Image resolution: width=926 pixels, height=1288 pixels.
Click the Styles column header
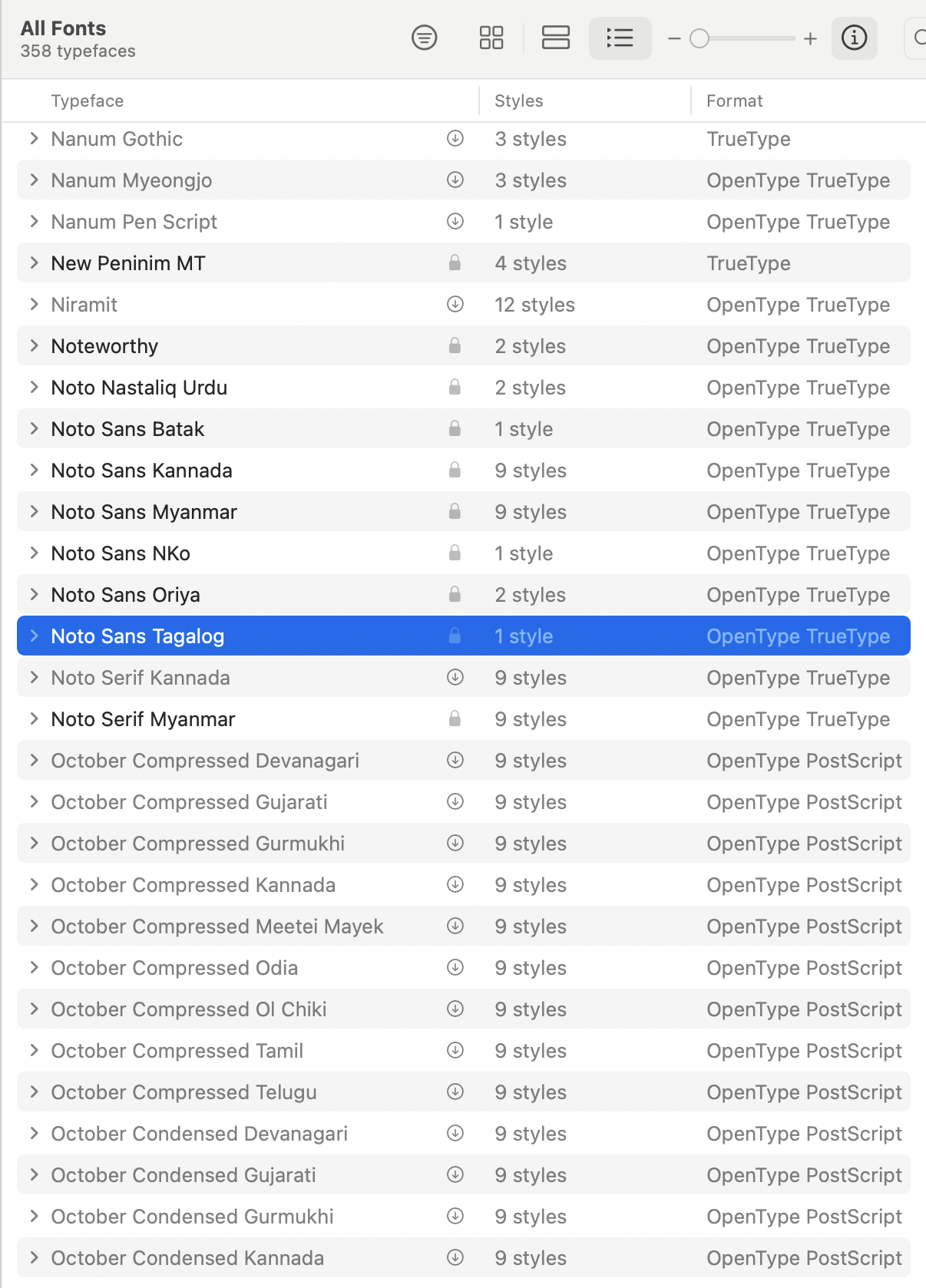[519, 101]
